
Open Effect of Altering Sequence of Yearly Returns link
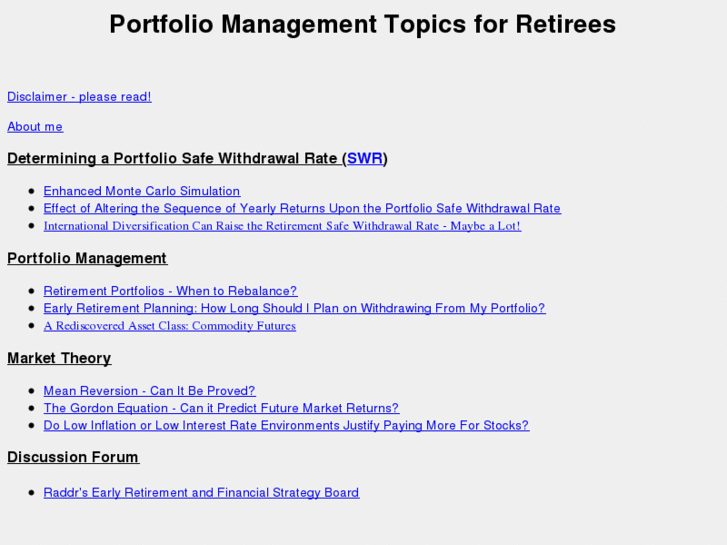coord(302,208)
